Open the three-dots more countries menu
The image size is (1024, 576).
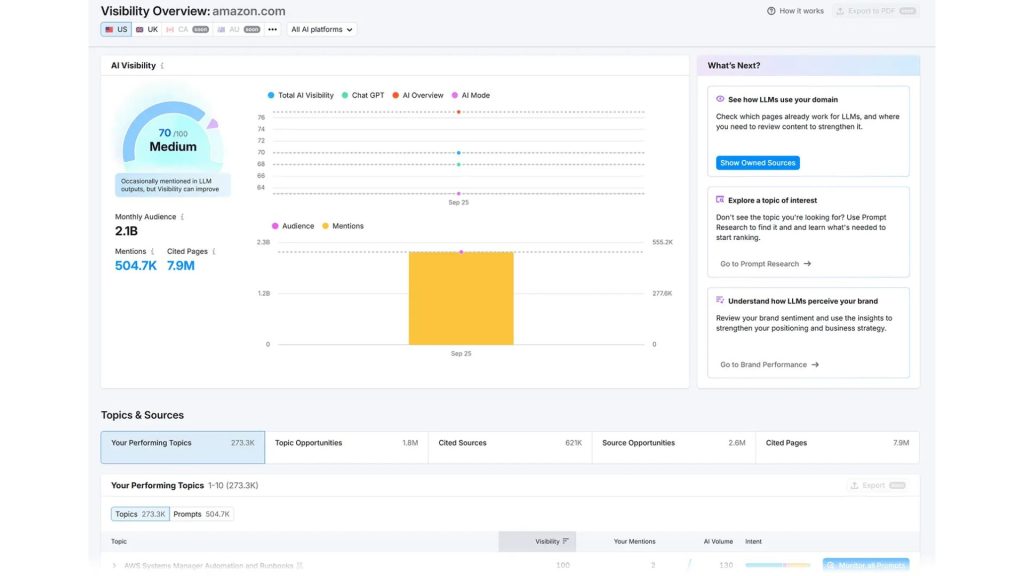[x=272, y=29]
